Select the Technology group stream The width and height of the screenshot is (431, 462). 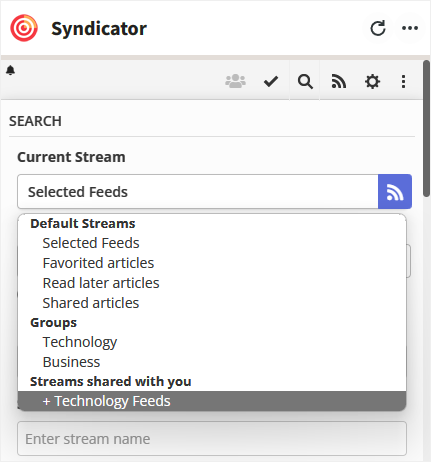tap(80, 342)
